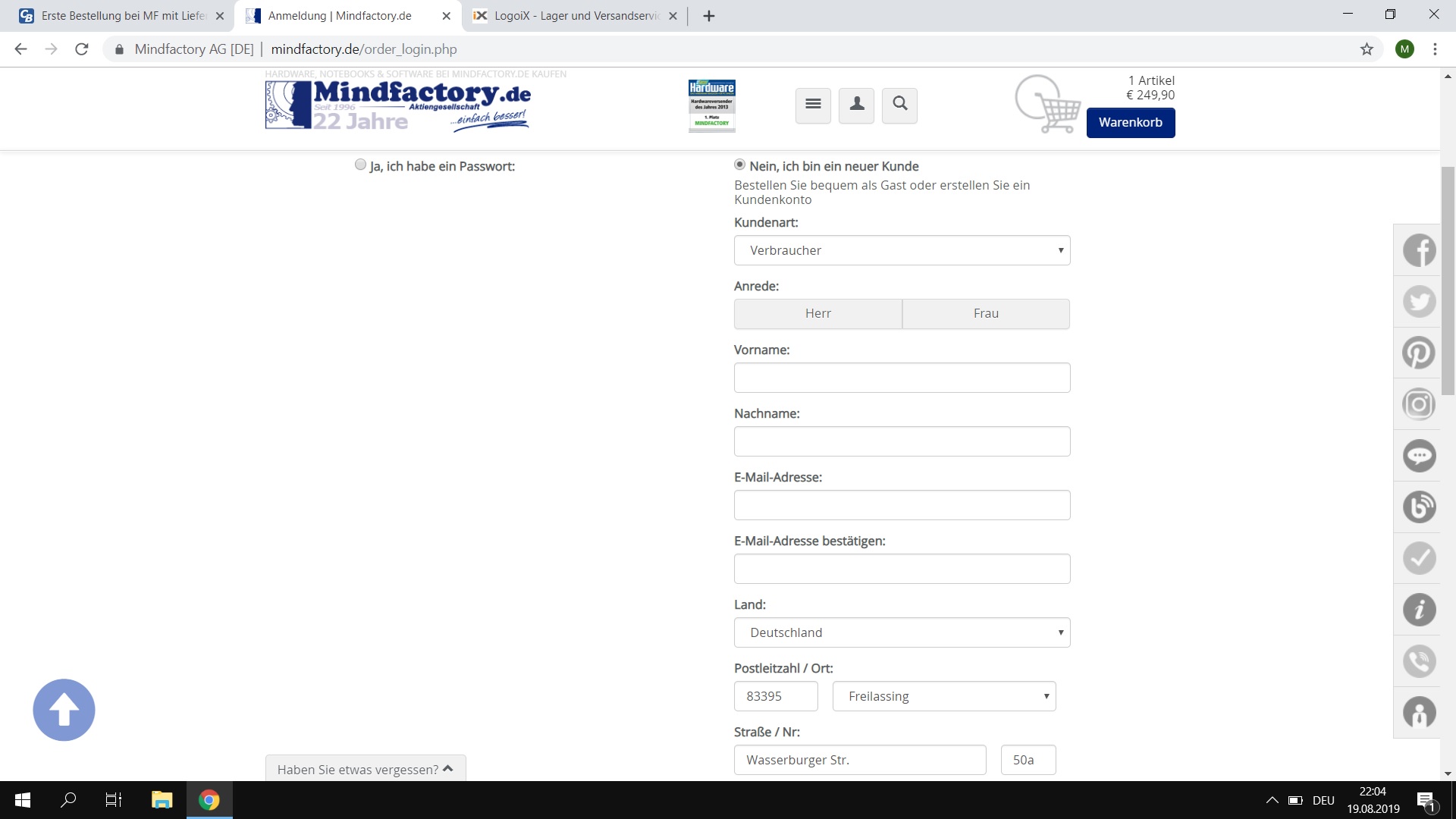Click the search magnifier icon in header
This screenshot has height=819, width=1456.
(900, 105)
